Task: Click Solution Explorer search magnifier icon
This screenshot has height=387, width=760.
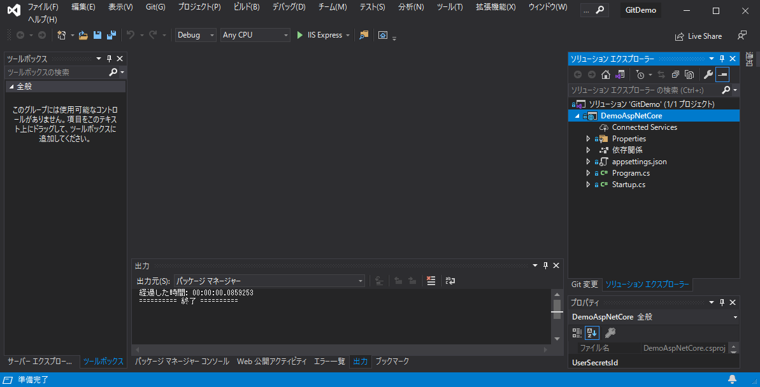Action: (726, 90)
